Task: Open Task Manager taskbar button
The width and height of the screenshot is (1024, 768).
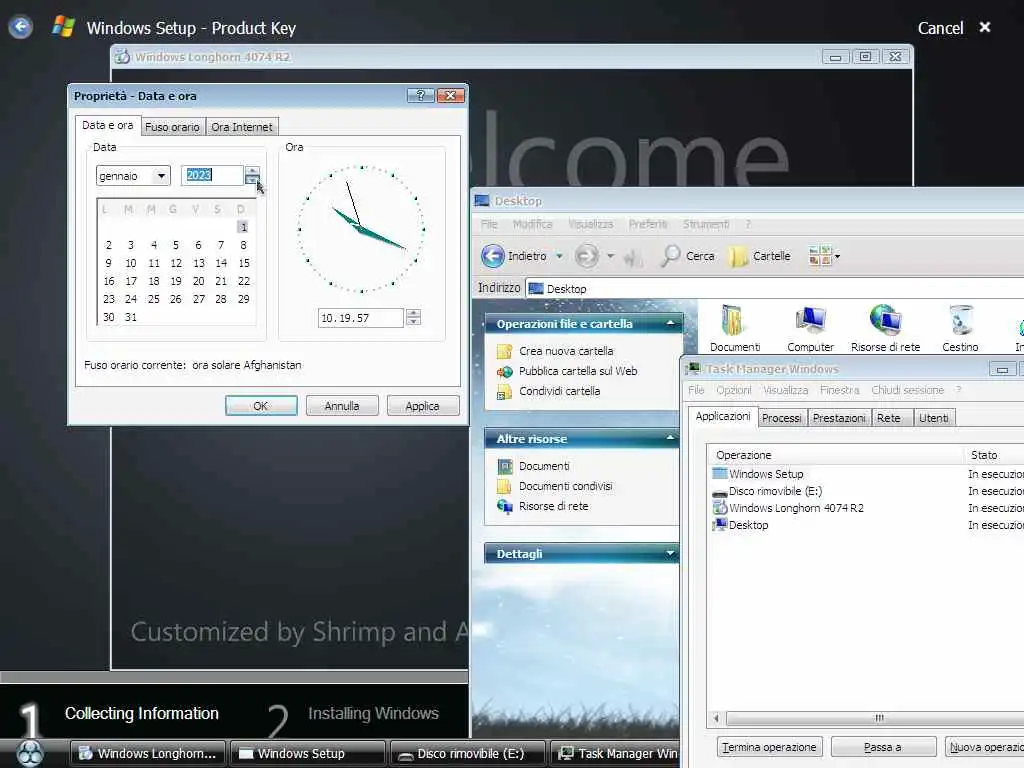Action: tap(616, 754)
